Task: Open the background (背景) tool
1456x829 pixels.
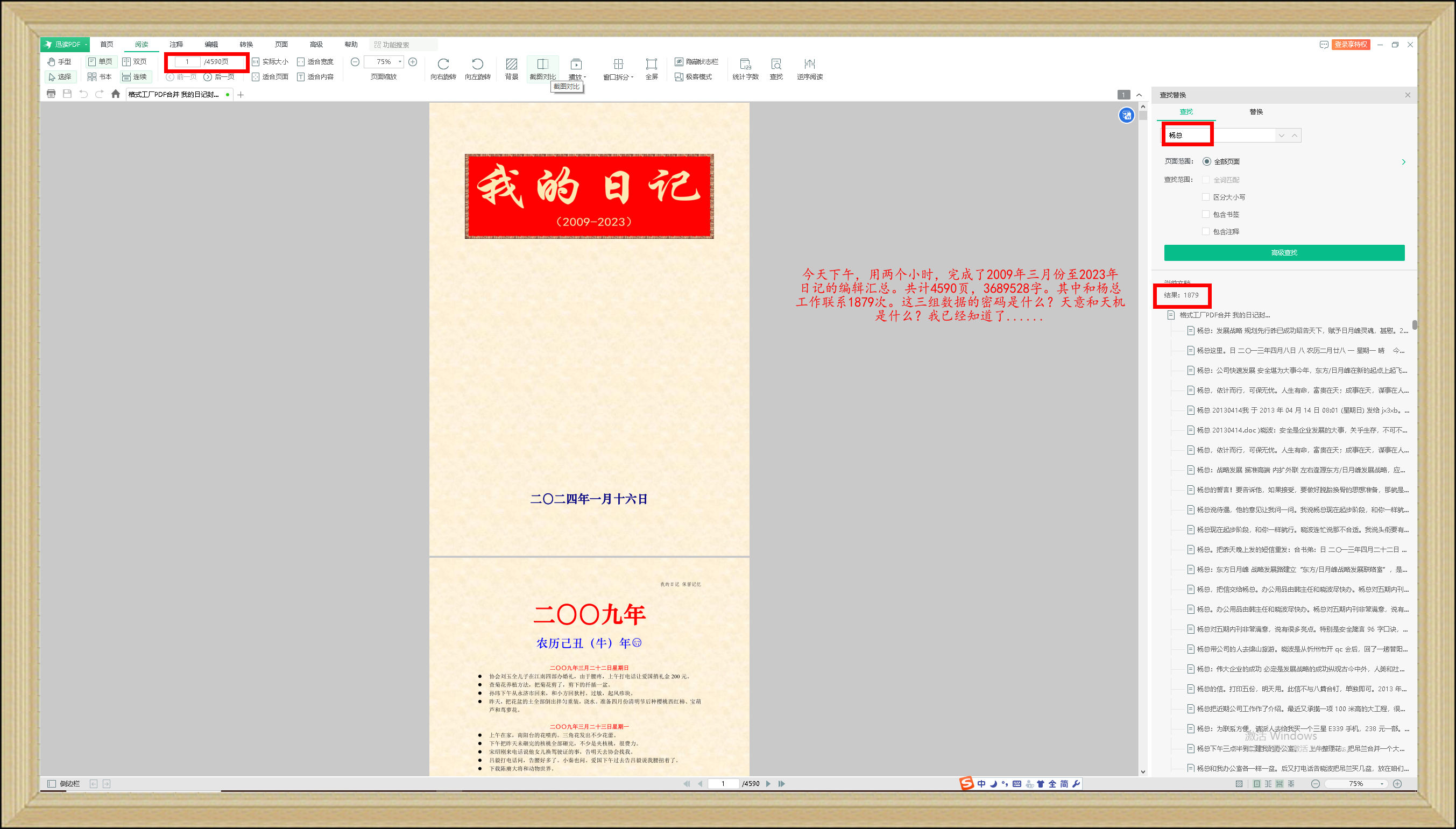Action: [511, 65]
